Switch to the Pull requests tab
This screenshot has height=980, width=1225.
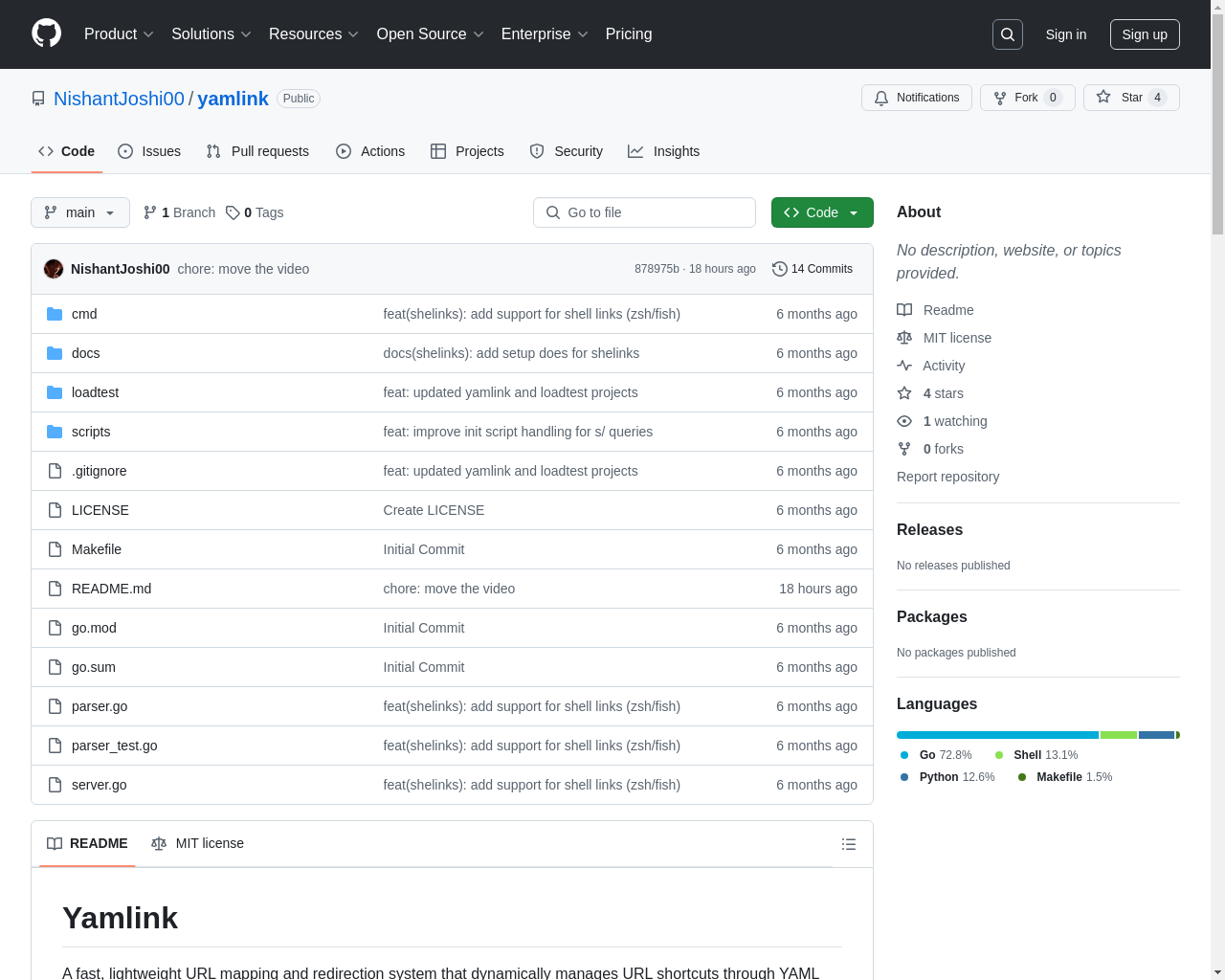257,151
